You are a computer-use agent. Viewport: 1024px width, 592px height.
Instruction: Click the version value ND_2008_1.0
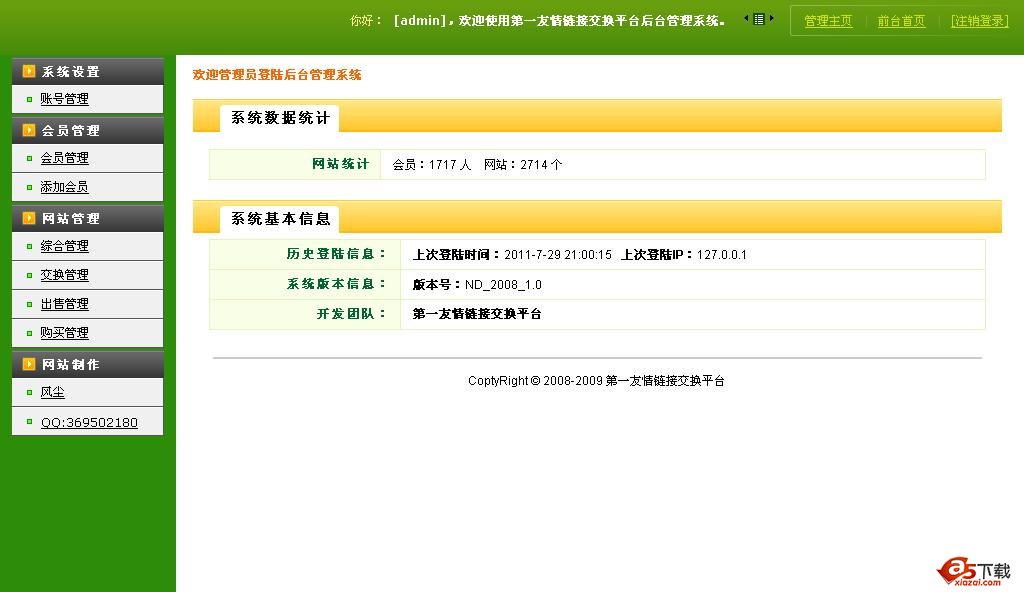(503, 285)
